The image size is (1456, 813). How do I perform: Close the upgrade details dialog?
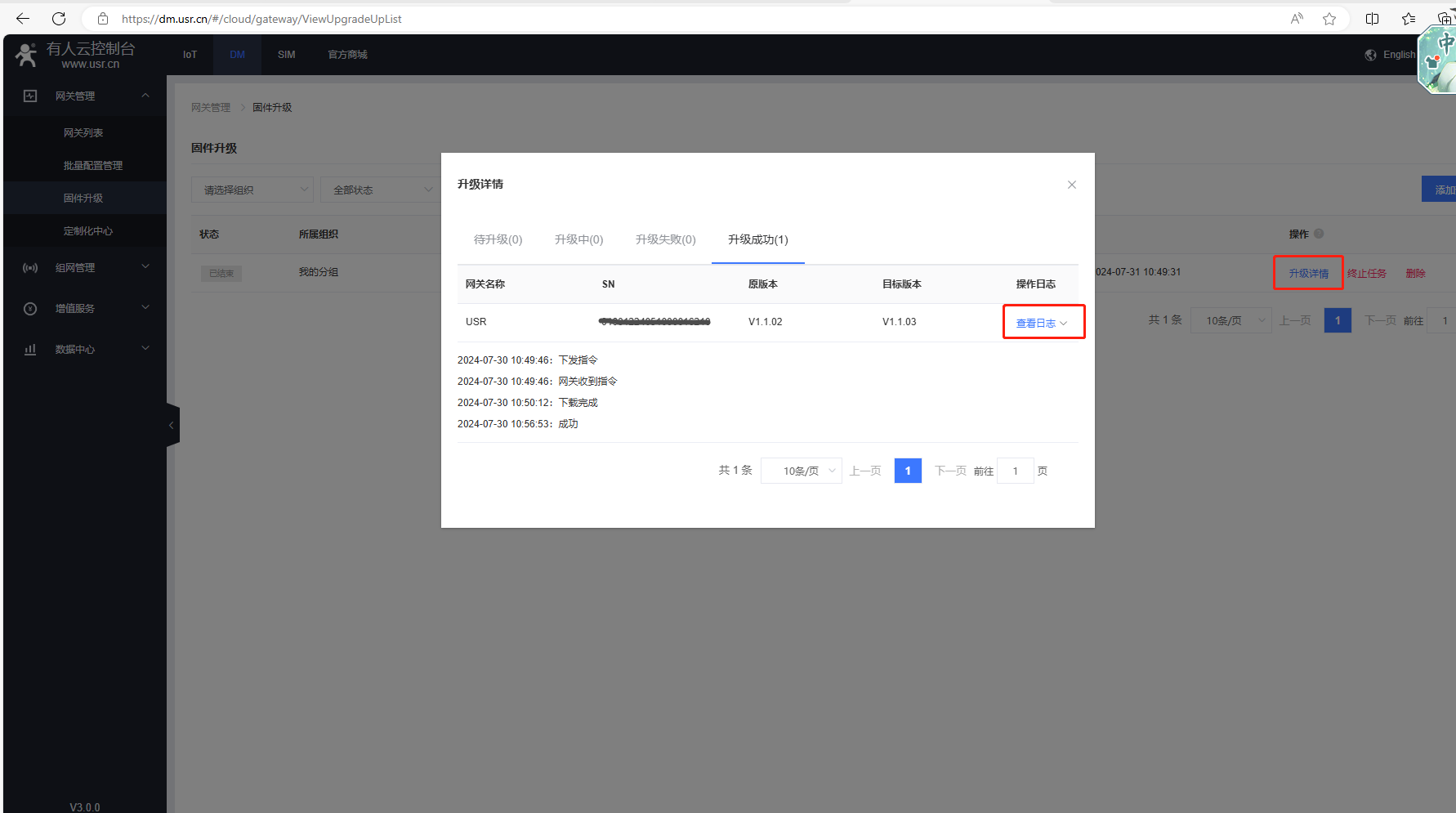click(1071, 185)
